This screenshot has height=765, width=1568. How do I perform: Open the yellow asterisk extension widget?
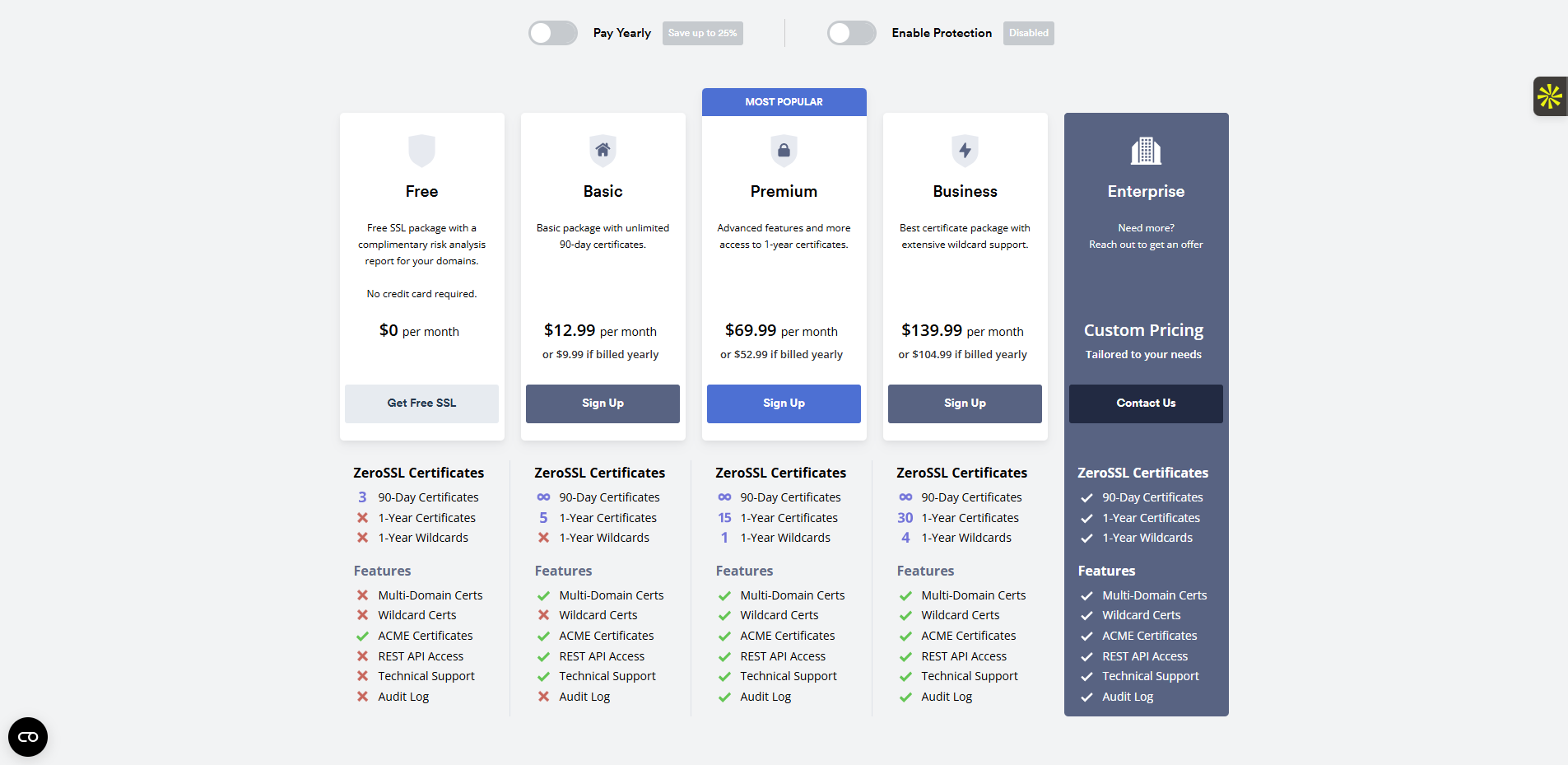[1550, 96]
